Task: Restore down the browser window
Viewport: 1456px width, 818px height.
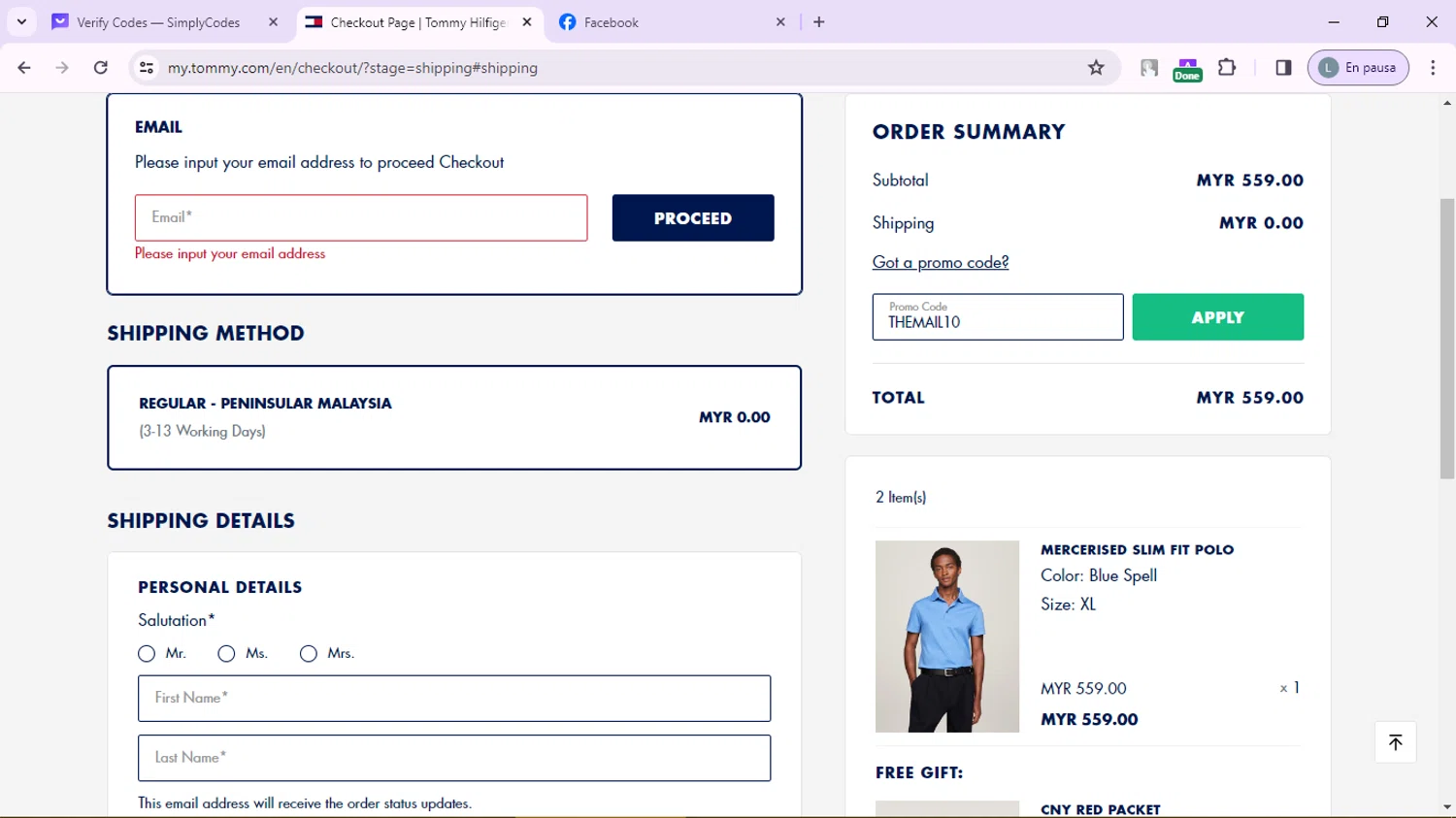Action: click(x=1383, y=21)
